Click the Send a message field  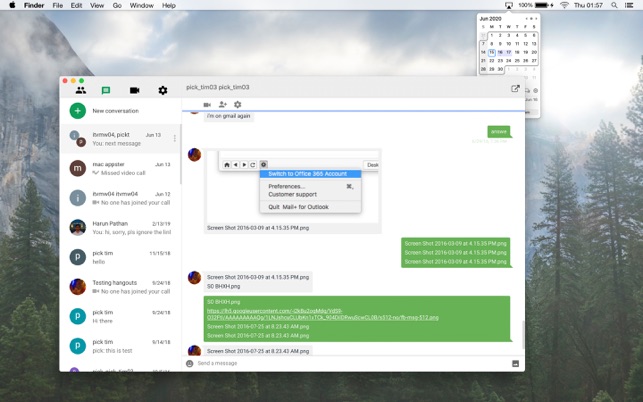pos(353,363)
